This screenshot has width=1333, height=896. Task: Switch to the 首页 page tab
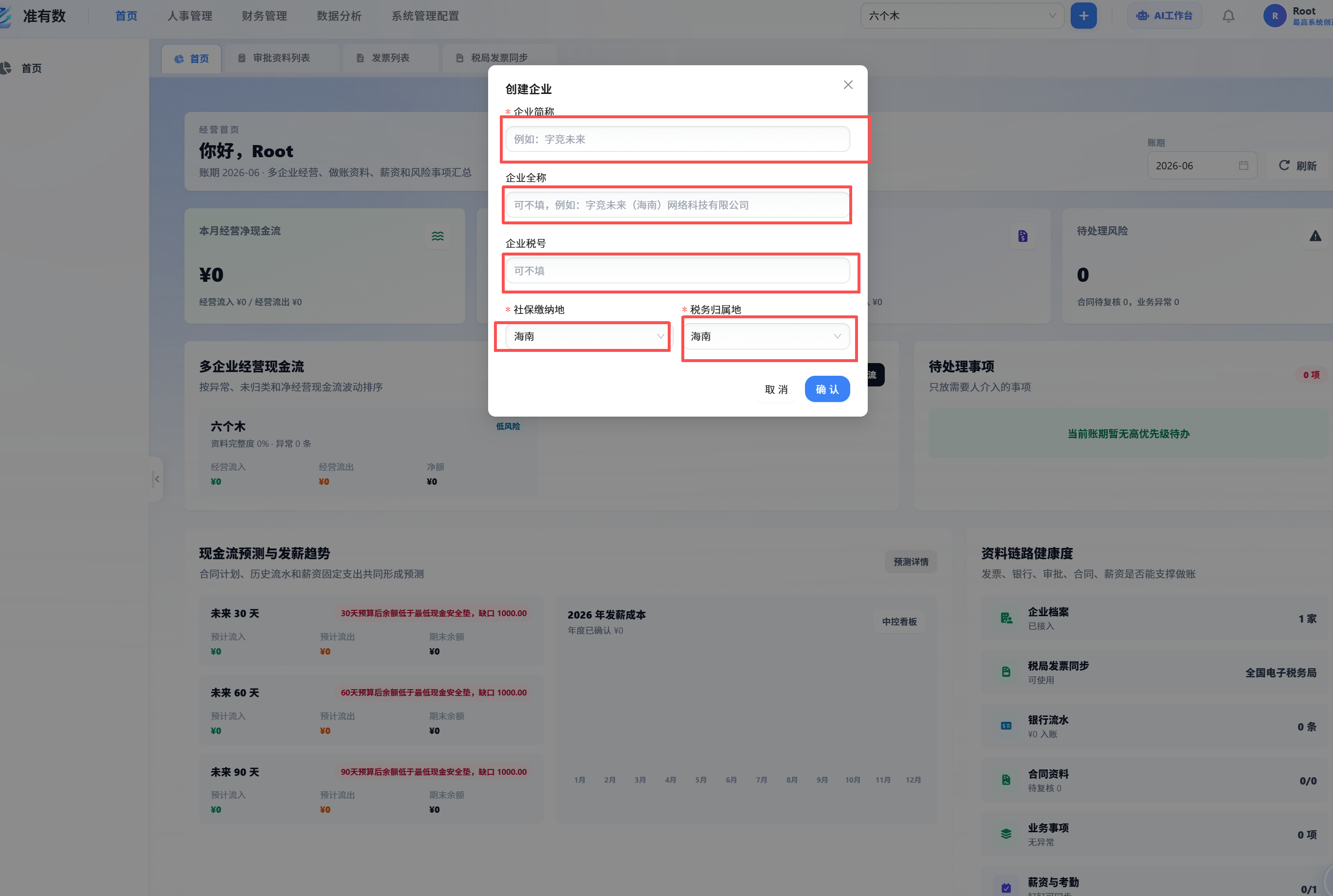191,58
